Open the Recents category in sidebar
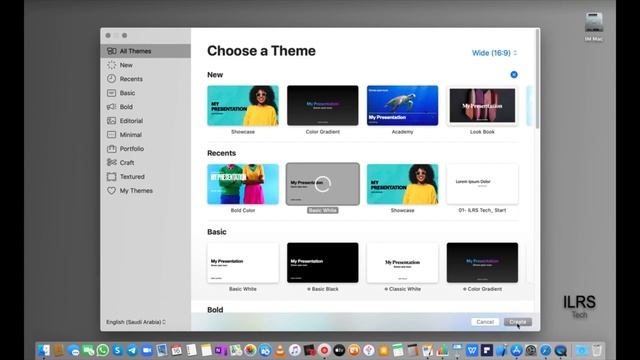The width and height of the screenshot is (640, 360). pyautogui.click(x=145, y=79)
